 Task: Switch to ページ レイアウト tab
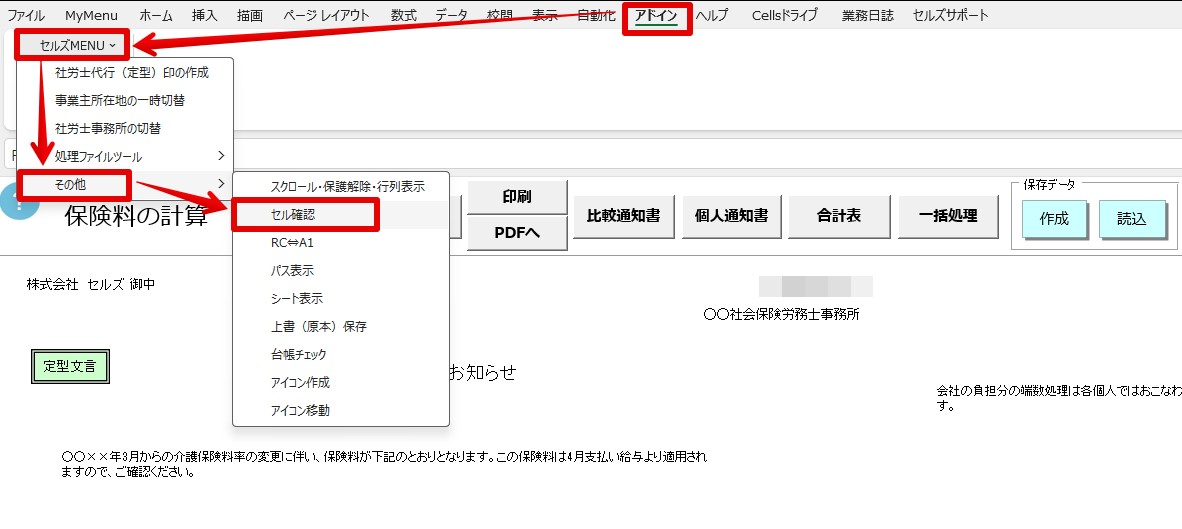327,15
